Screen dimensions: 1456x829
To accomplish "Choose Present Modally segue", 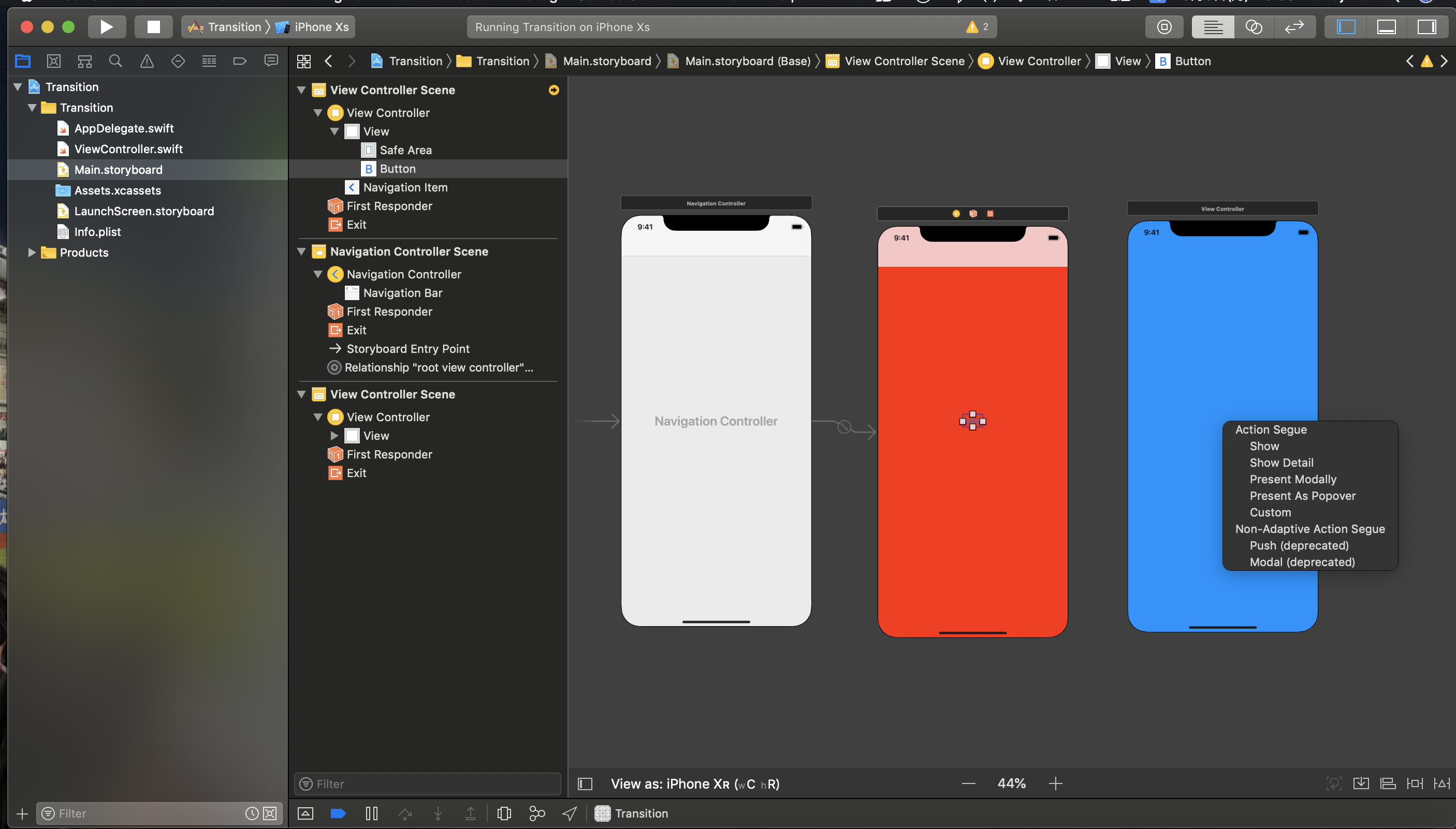I will (1292, 479).
